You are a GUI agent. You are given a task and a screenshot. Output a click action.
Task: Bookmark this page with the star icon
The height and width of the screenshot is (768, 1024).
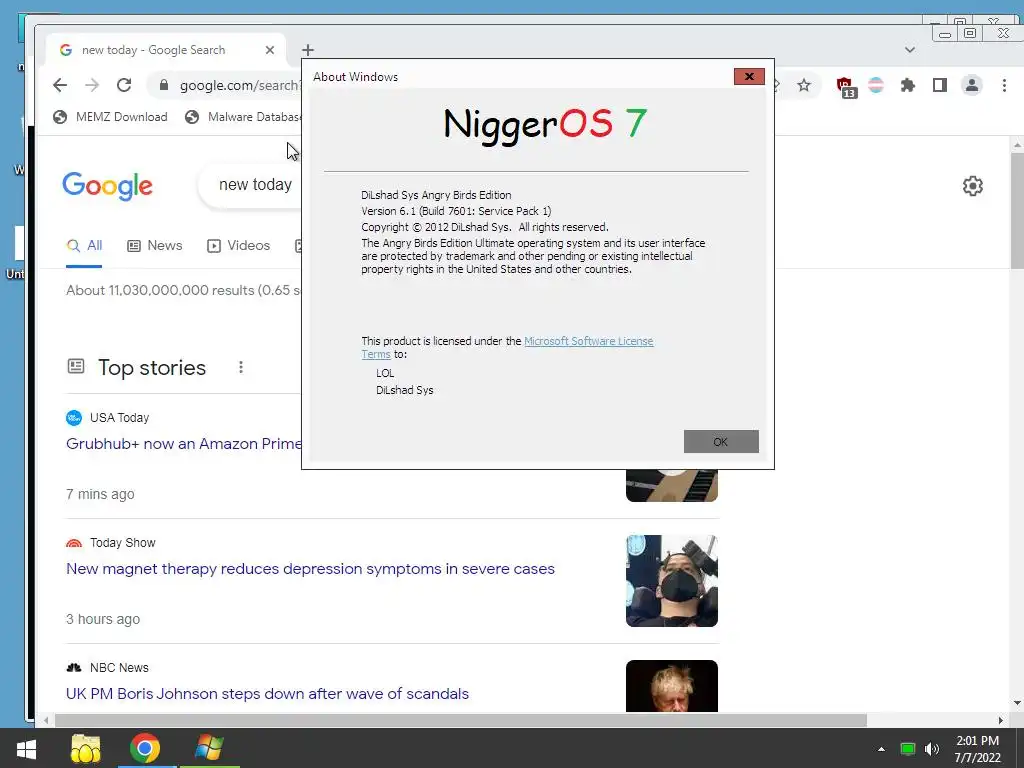click(804, 85)
